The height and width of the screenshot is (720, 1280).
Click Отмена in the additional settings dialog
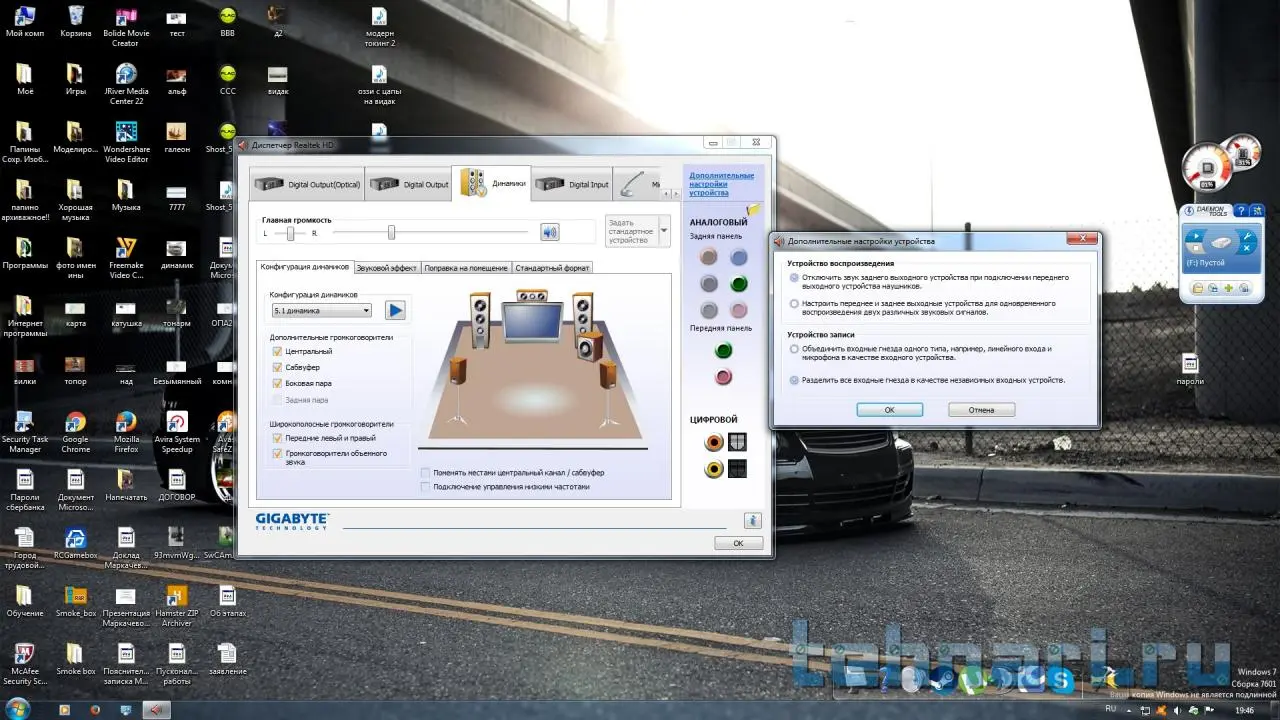(981, 410)
